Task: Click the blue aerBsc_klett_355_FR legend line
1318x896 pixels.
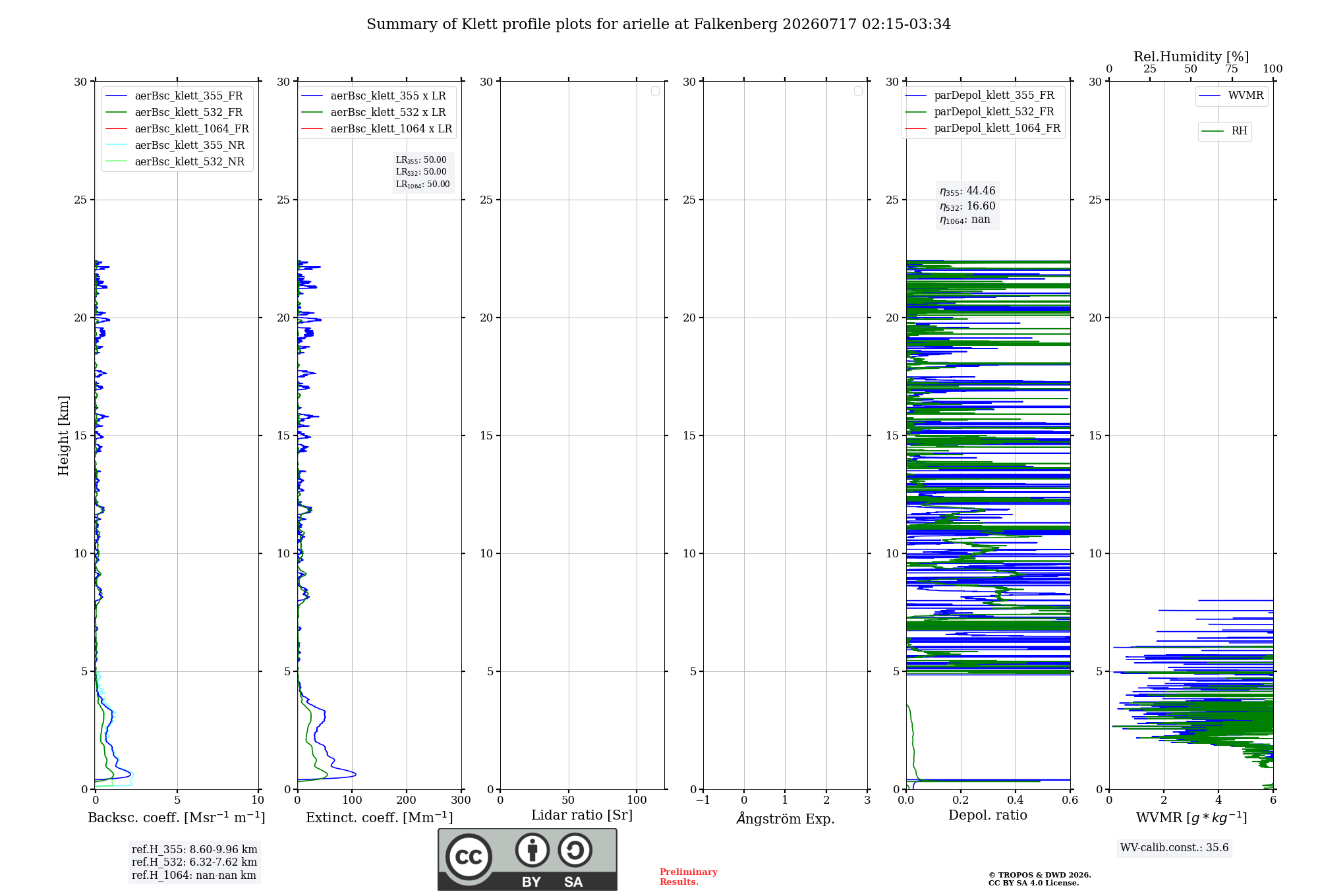Action: (116, 96)
